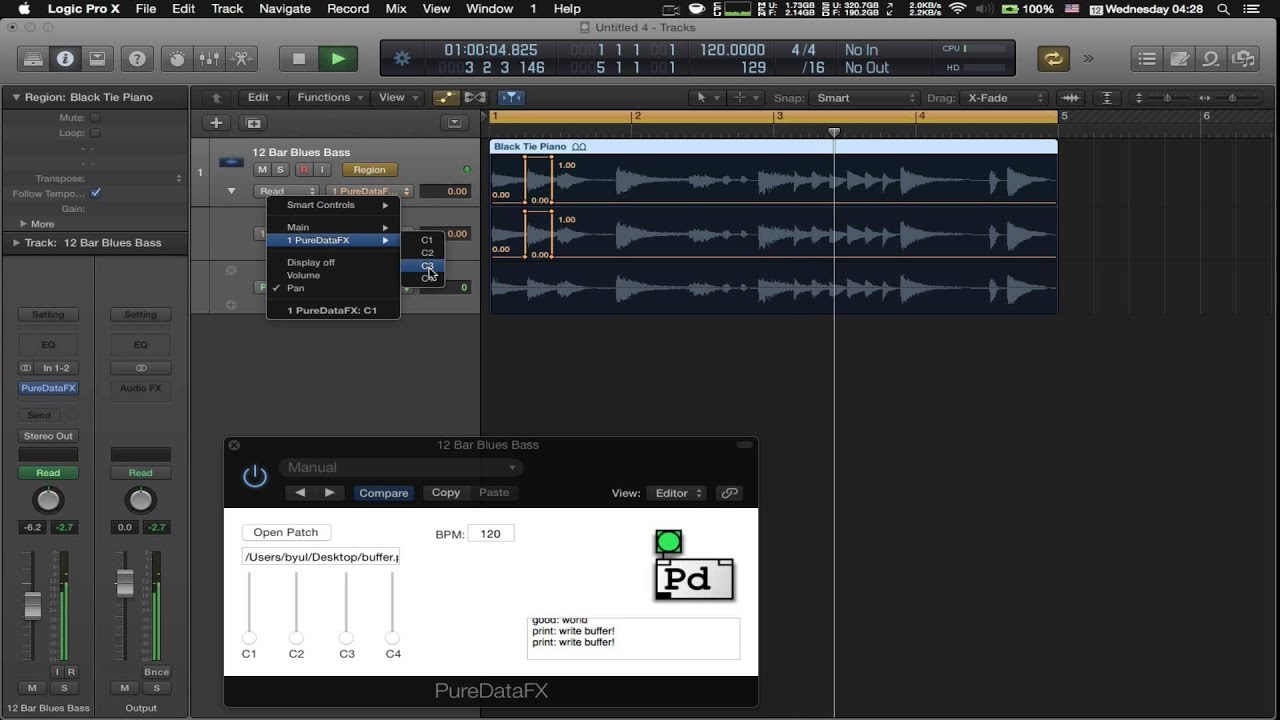Click the plug-in Link chain icon

[730, 493]
